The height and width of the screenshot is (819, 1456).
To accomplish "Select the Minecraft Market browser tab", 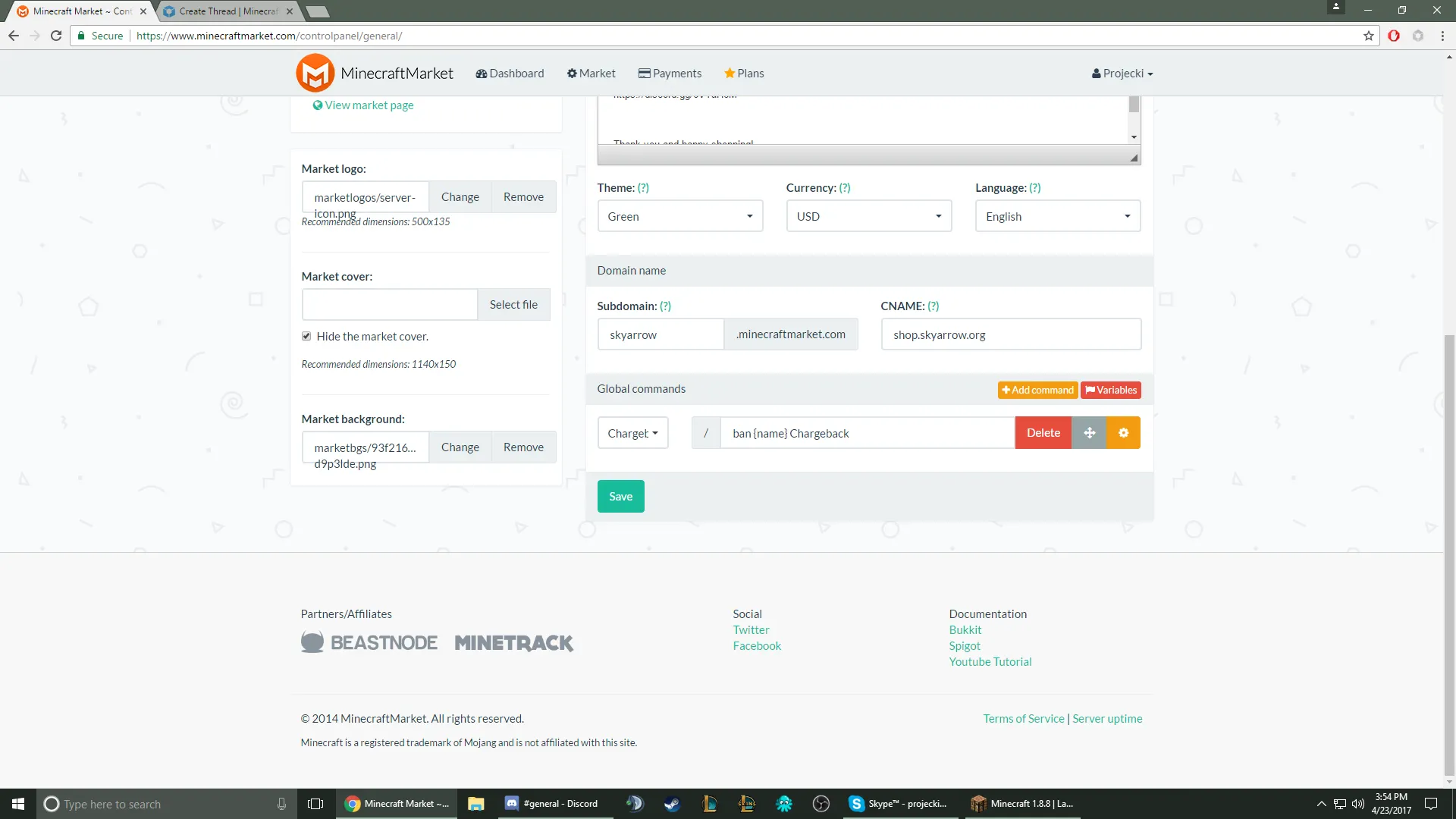I will coord(80,11).
